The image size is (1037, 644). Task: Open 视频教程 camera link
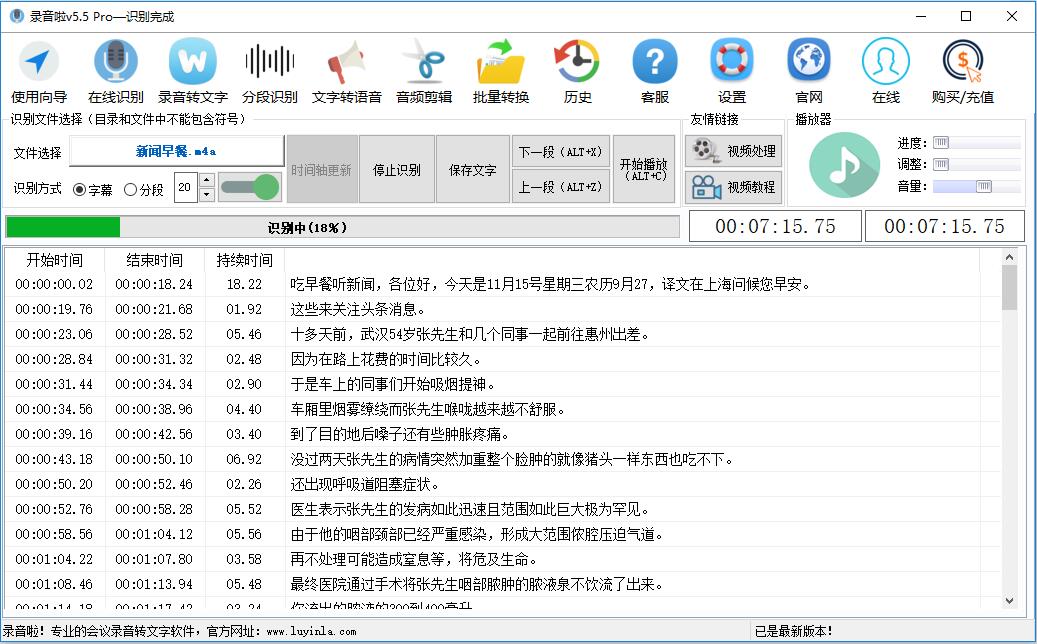[x=733, y=187]
